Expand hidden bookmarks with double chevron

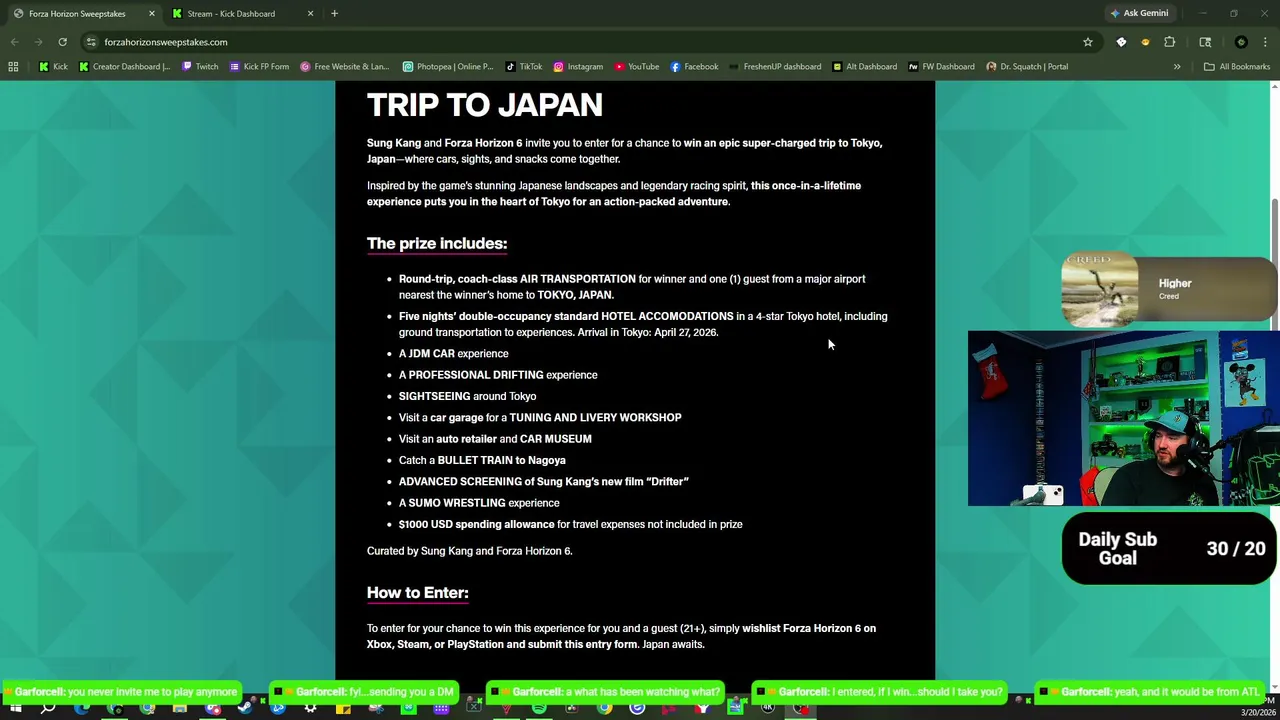click(x=1177, y=67)
